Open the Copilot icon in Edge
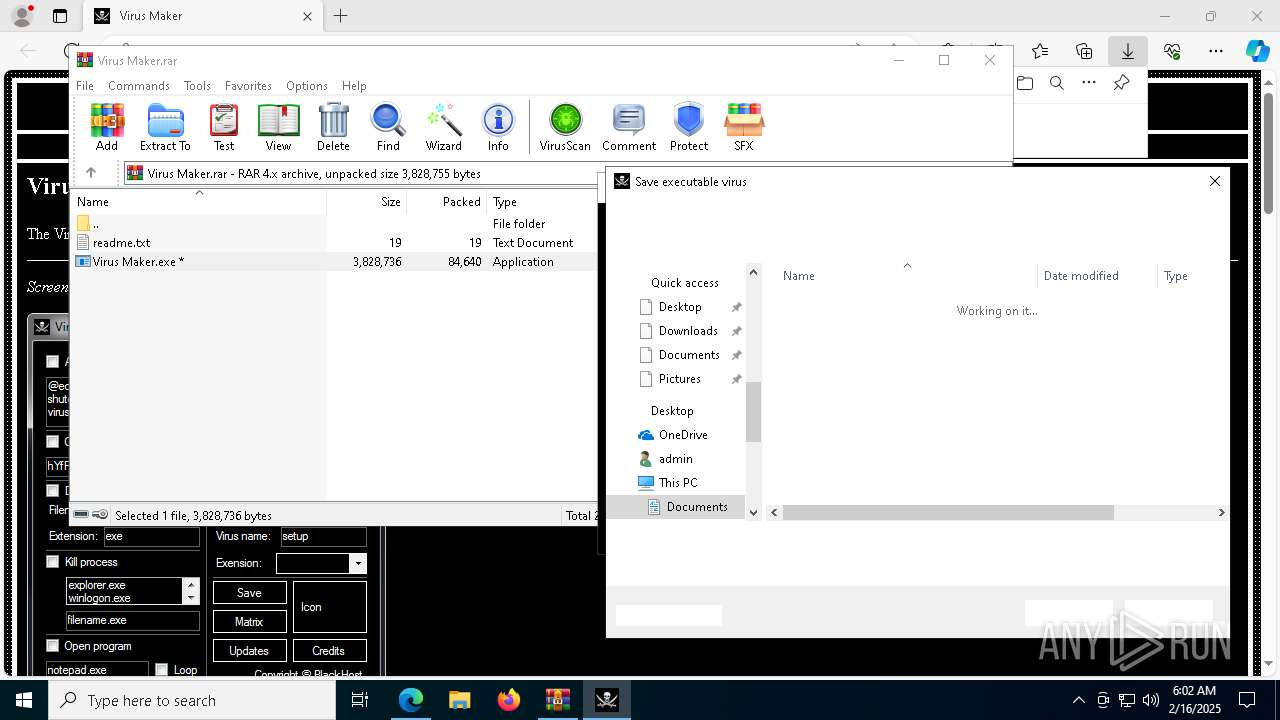This screenshot has height=720, width=1280. click(1257, 50)
